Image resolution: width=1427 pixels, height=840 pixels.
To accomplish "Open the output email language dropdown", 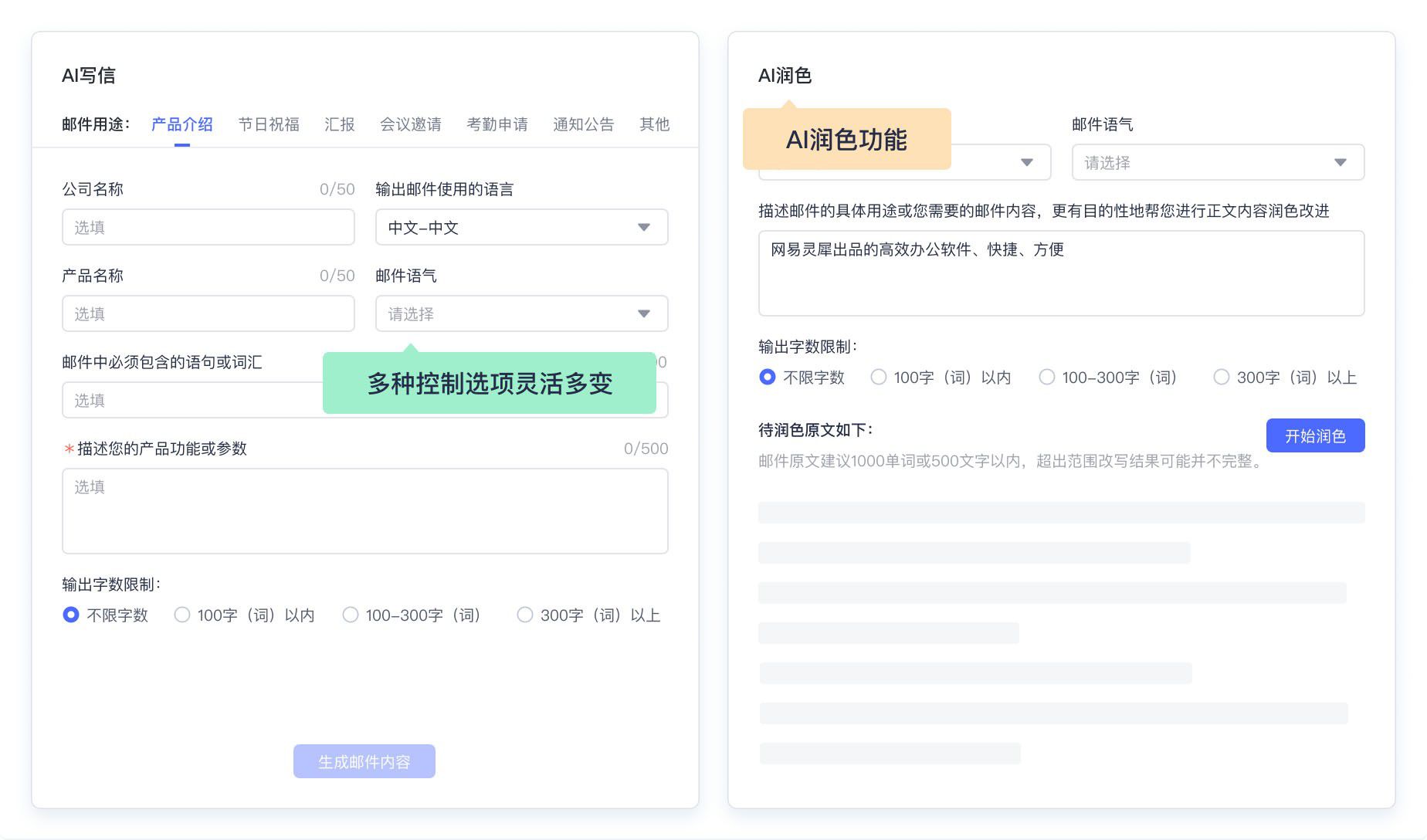I will [x=521, y=227].
